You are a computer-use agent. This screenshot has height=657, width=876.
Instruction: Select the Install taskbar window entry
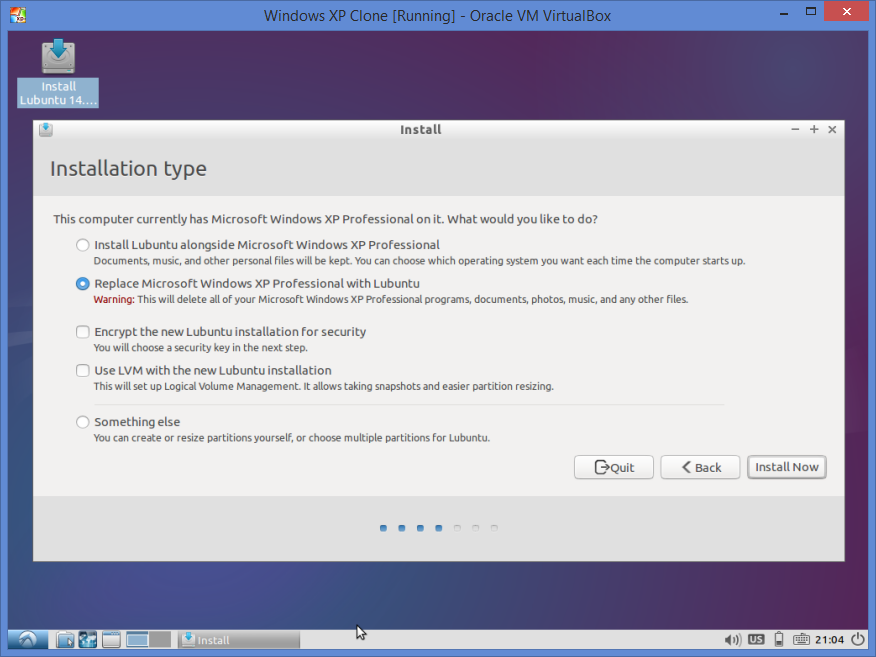click(239, 640)
